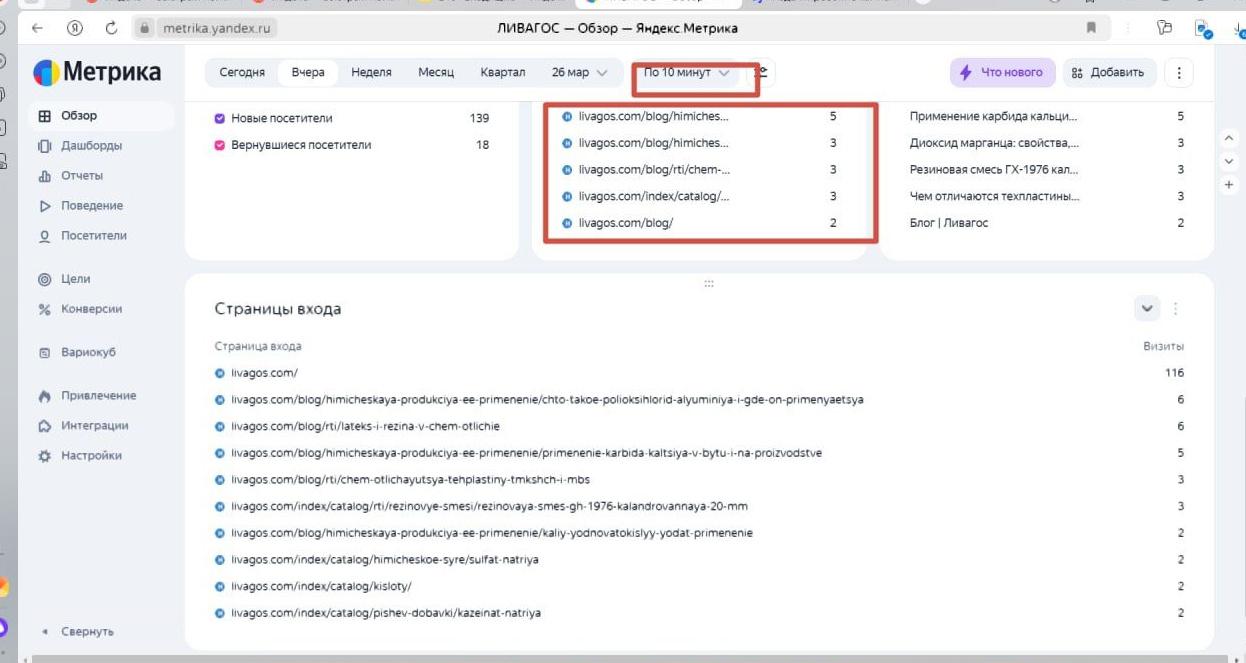Open the Страницы входа widget options dots

[x=1176, y=309]
